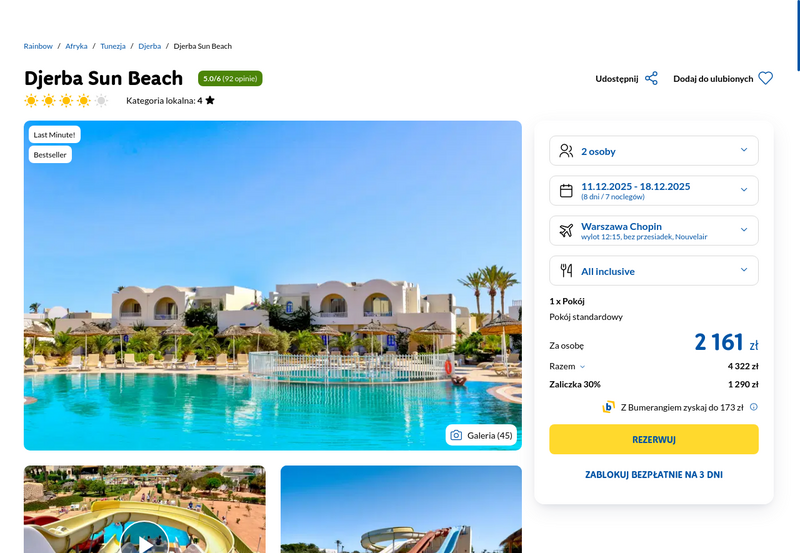This screenshot has height=553, width=800.
Task: Click the calendar icon in date field
Action: tap(566, 191)
